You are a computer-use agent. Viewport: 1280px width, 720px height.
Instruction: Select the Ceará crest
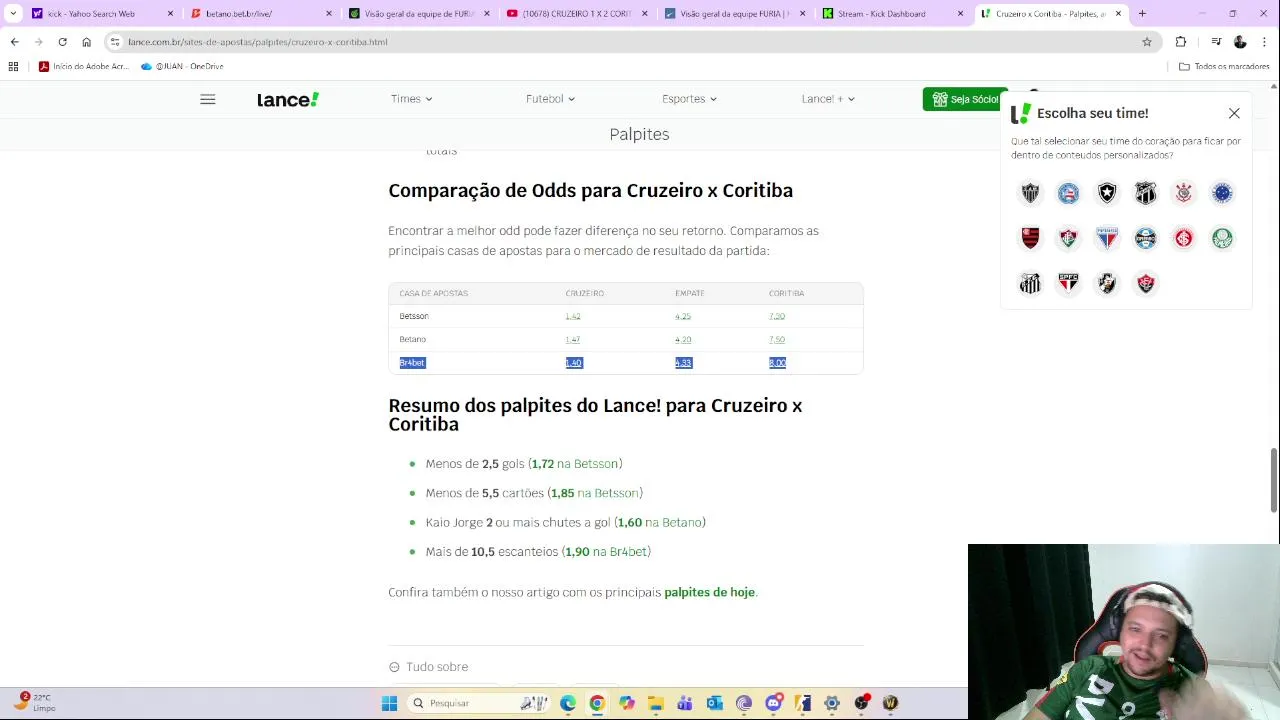(x=1145, y=193)
